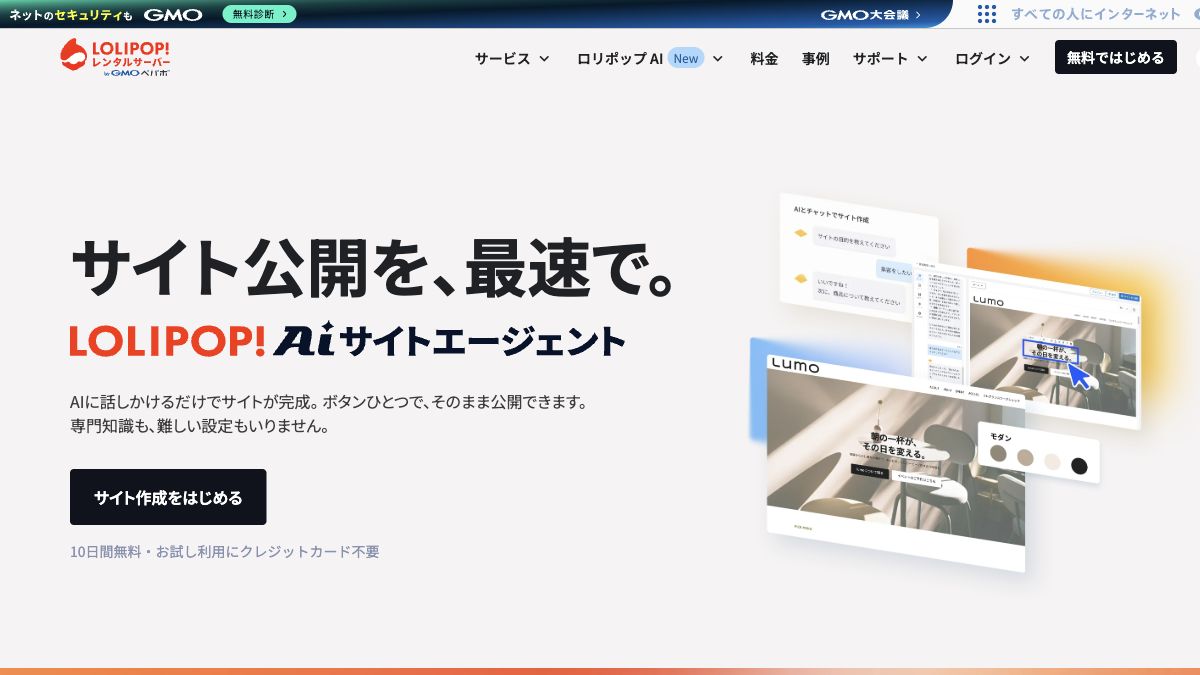Select the darkest brown swatch in モダン palette
The height and width of the screenshot is (675, 1200).
pyautogui.click(x=998, y=453)
